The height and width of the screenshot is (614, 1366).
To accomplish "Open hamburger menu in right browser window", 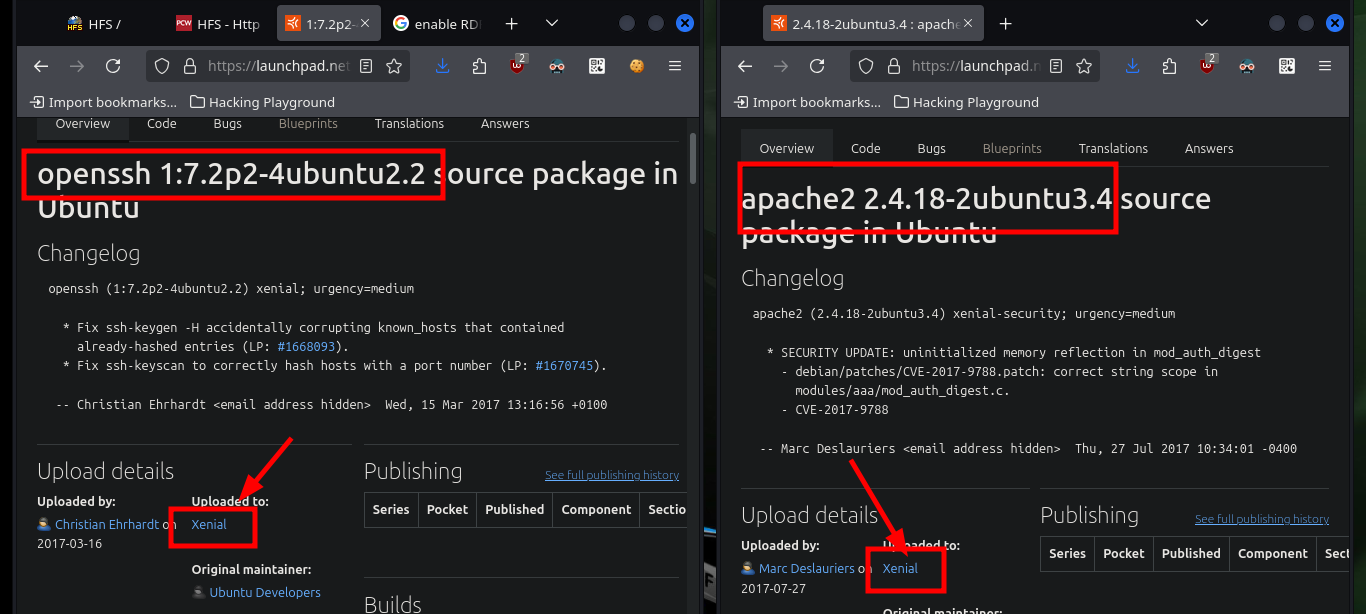I will tap(1325, 66).
